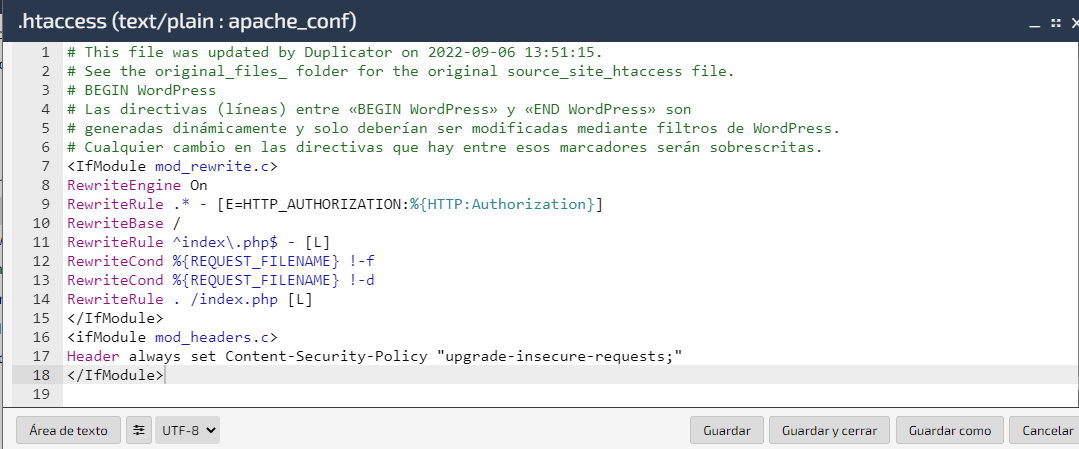Maximize the .htaccess editor window
1079x449 pixels.
[x=1056, y=23]
